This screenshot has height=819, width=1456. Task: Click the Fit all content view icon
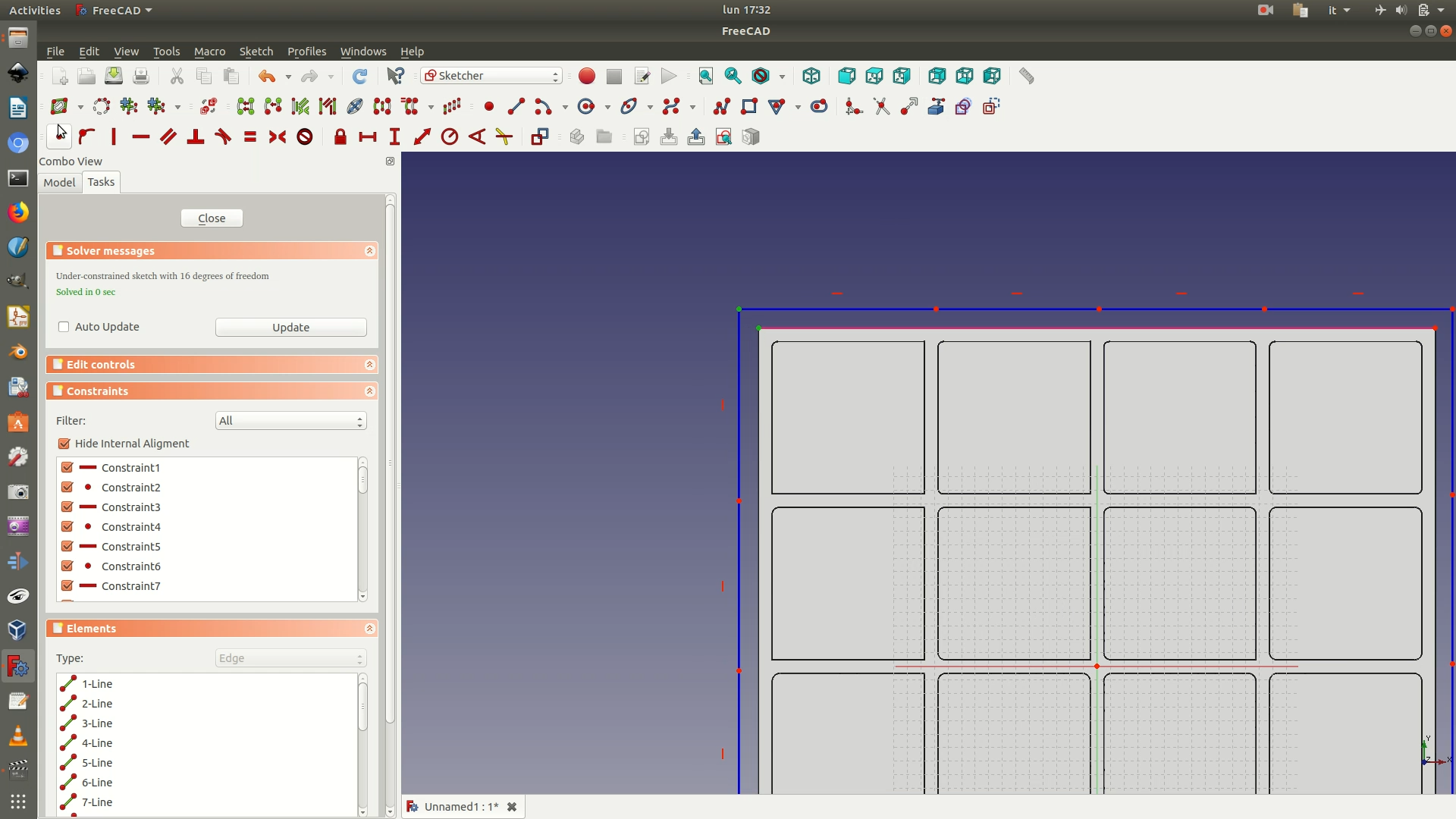click(705, 76)
